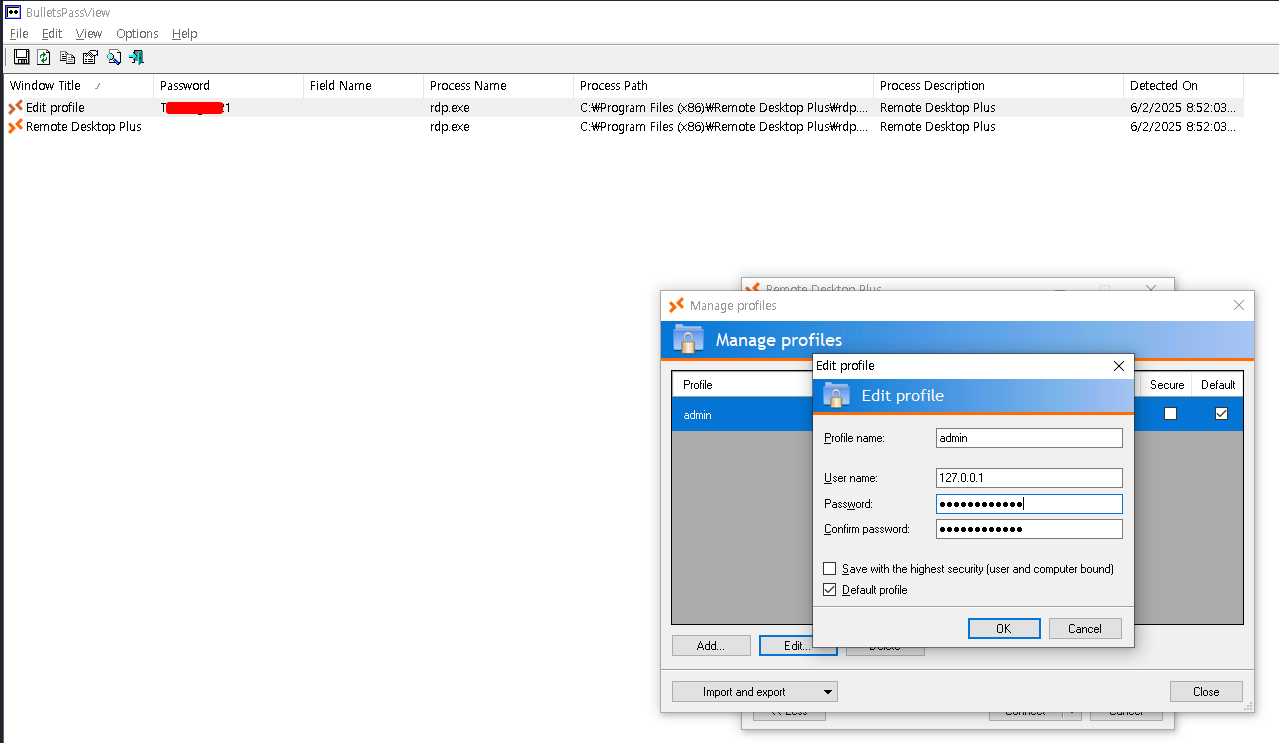
Task: Click the Save Selected Items toolbar icon
Action: click(21, 57)
